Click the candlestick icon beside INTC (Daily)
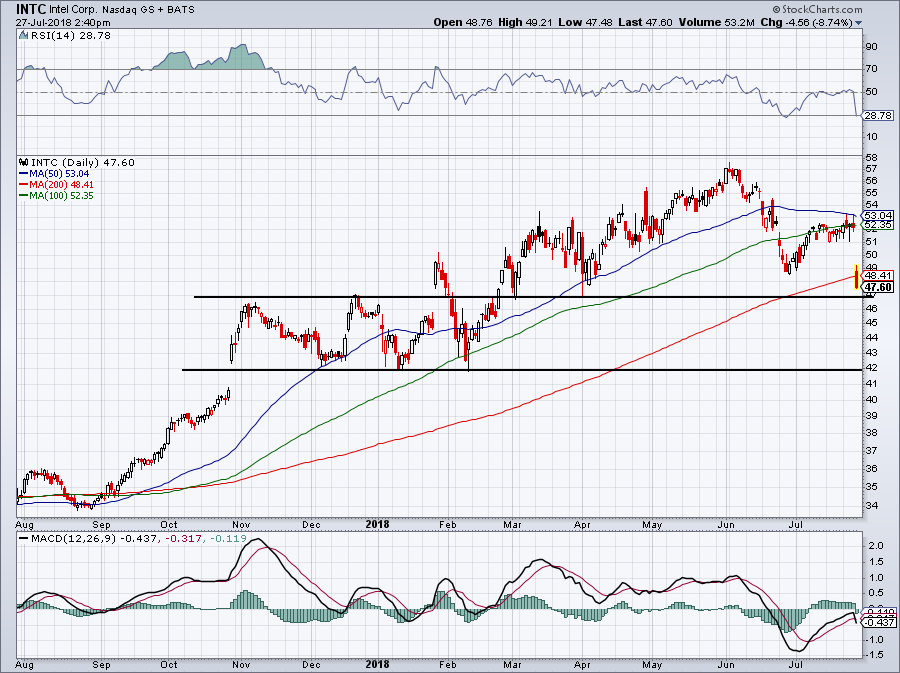The height and width of the screenshot is (673, 900). 24,162
